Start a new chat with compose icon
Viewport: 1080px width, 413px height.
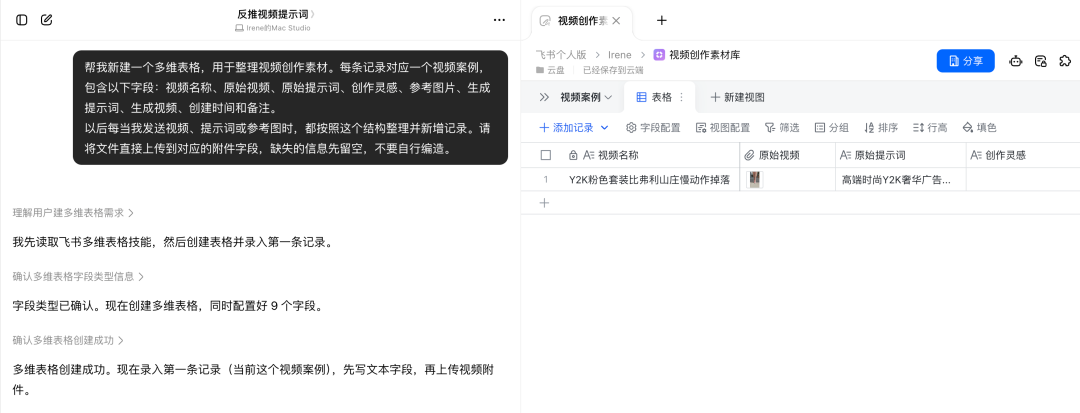tap(46, 20)
